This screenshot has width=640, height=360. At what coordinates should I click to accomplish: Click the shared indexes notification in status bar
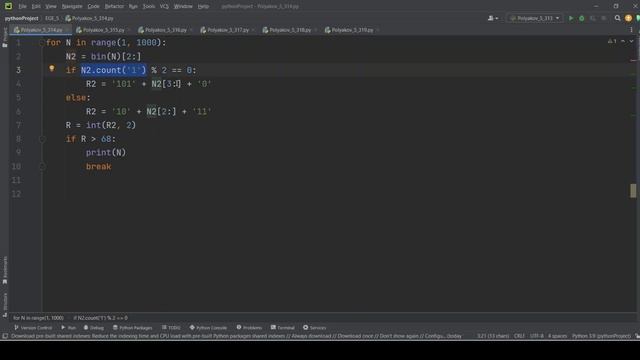pyautogui.click(x=236, y=336)
